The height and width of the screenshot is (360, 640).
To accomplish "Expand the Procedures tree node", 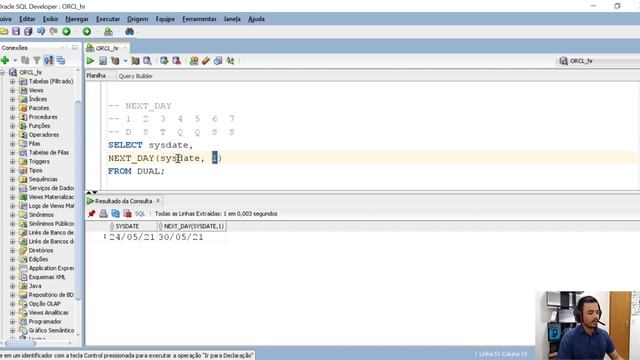I will click(x=12, y=117).
